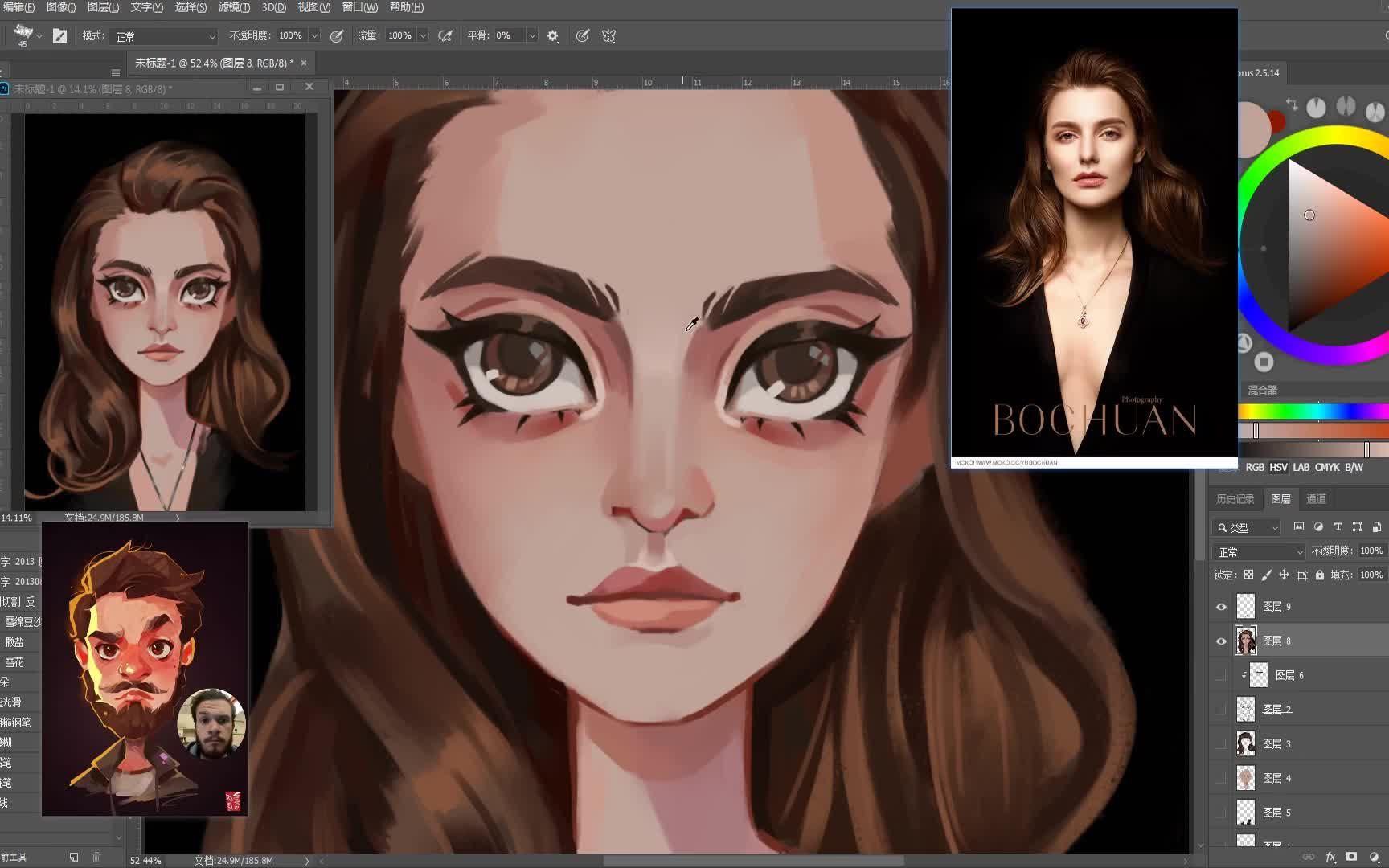Switch Coolorus sliders to B/W
Screen dimensions: 1389x868
1354,467
